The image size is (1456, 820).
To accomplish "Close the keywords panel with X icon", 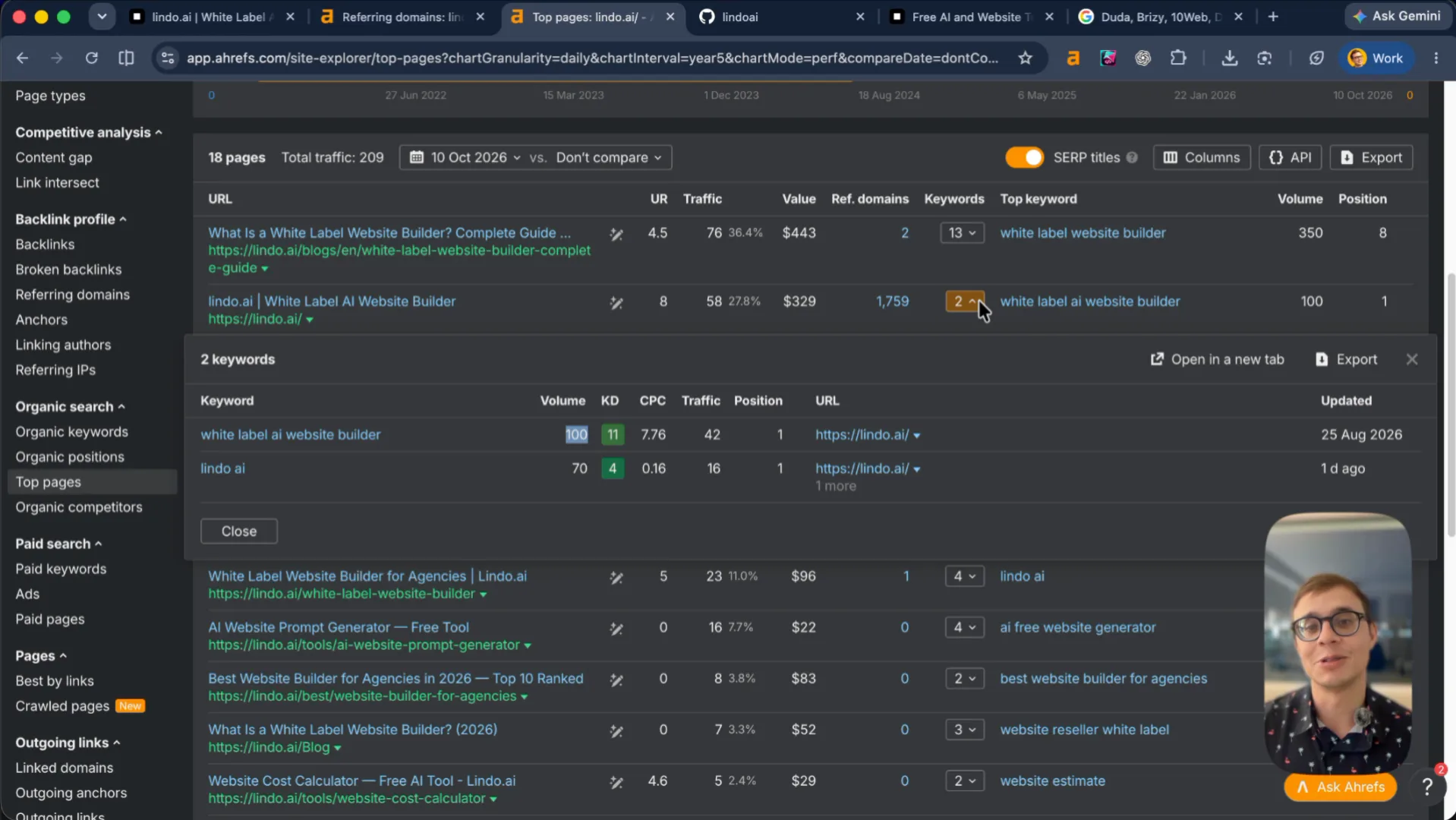I will [1411, 359].
